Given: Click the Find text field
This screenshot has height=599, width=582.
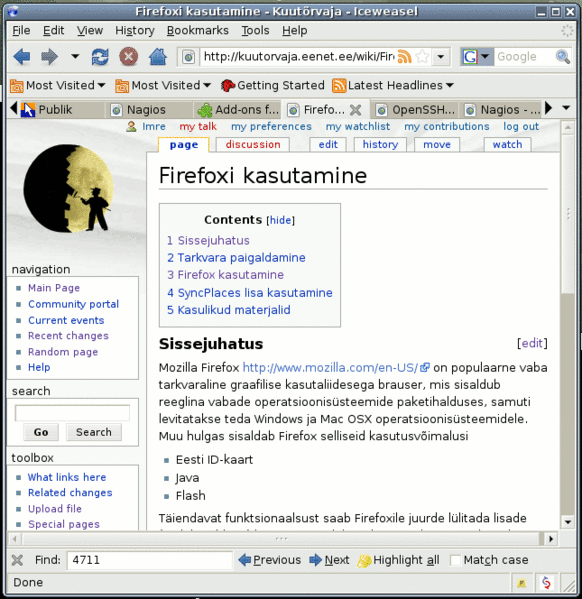Looking at the screenshot, I should tap(149, 560).
